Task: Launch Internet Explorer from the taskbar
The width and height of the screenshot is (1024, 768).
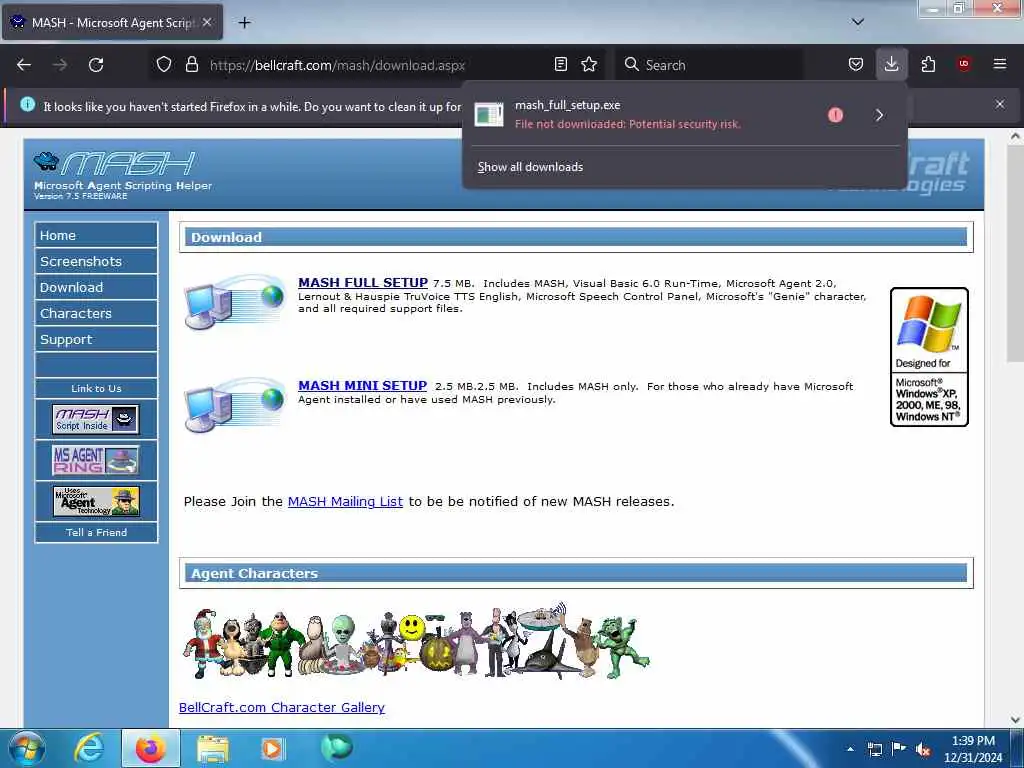Action: tap(89, 748)
